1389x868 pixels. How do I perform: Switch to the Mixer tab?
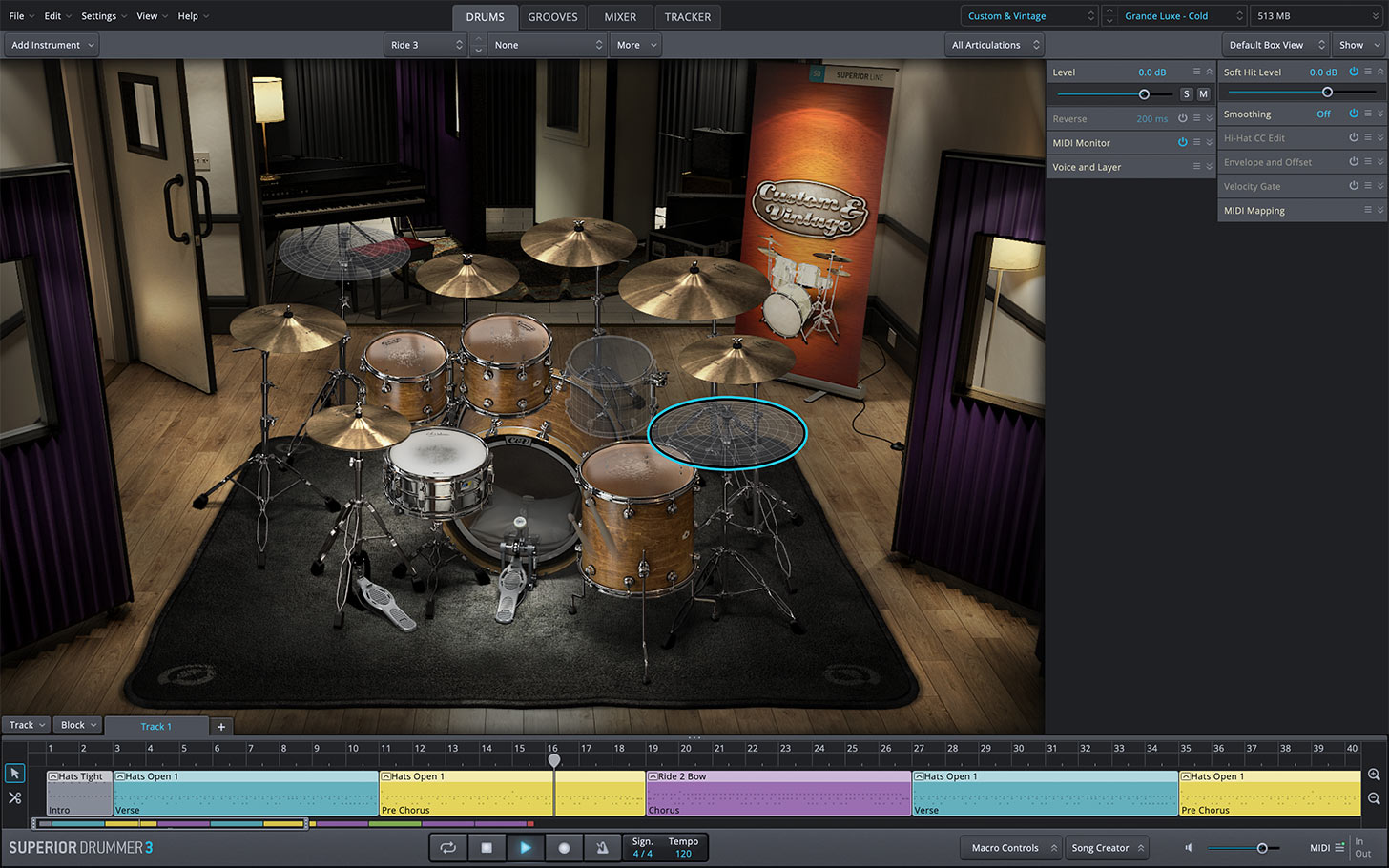(x=620, y=17)
